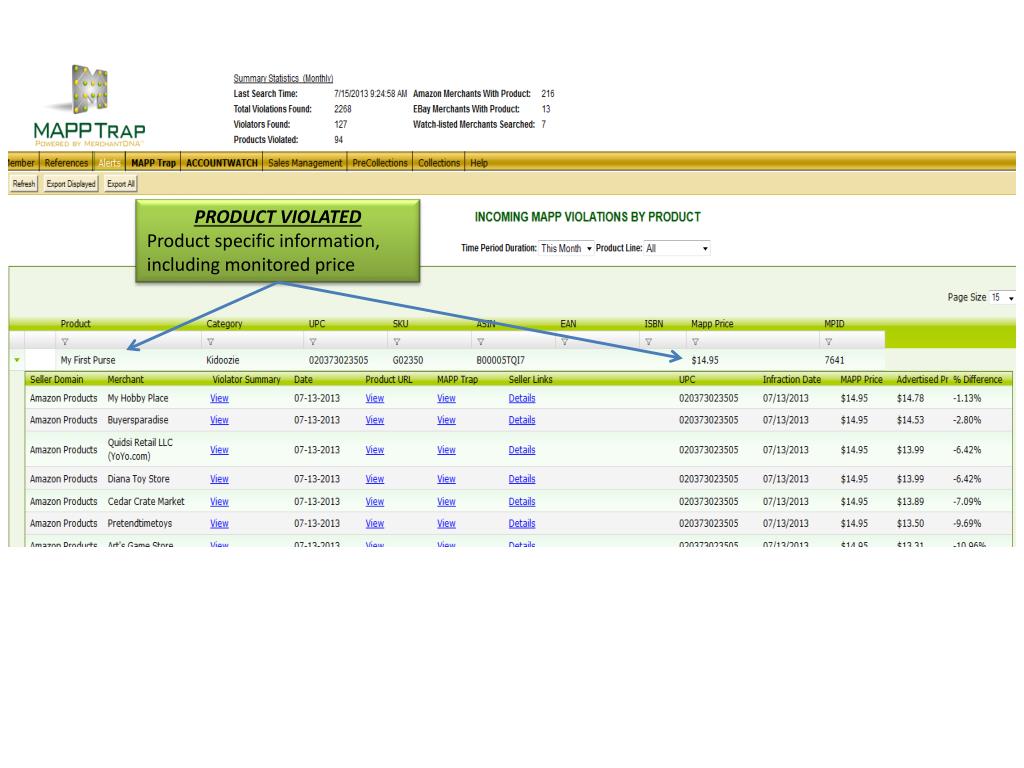1024x768 pixels.
Task: Open Details link for Pretendtimetoys
Action: click(x=522, y=523)
